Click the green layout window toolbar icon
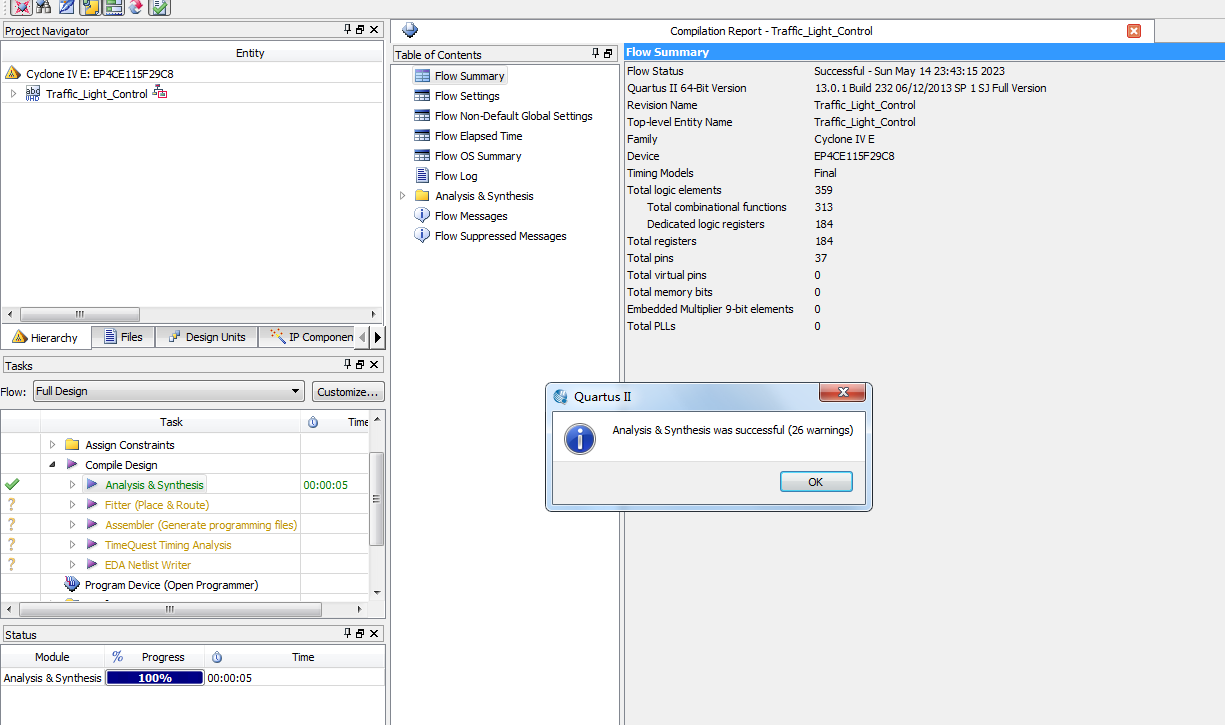Viewport: 1225px width, 725px height. (113, 7)
